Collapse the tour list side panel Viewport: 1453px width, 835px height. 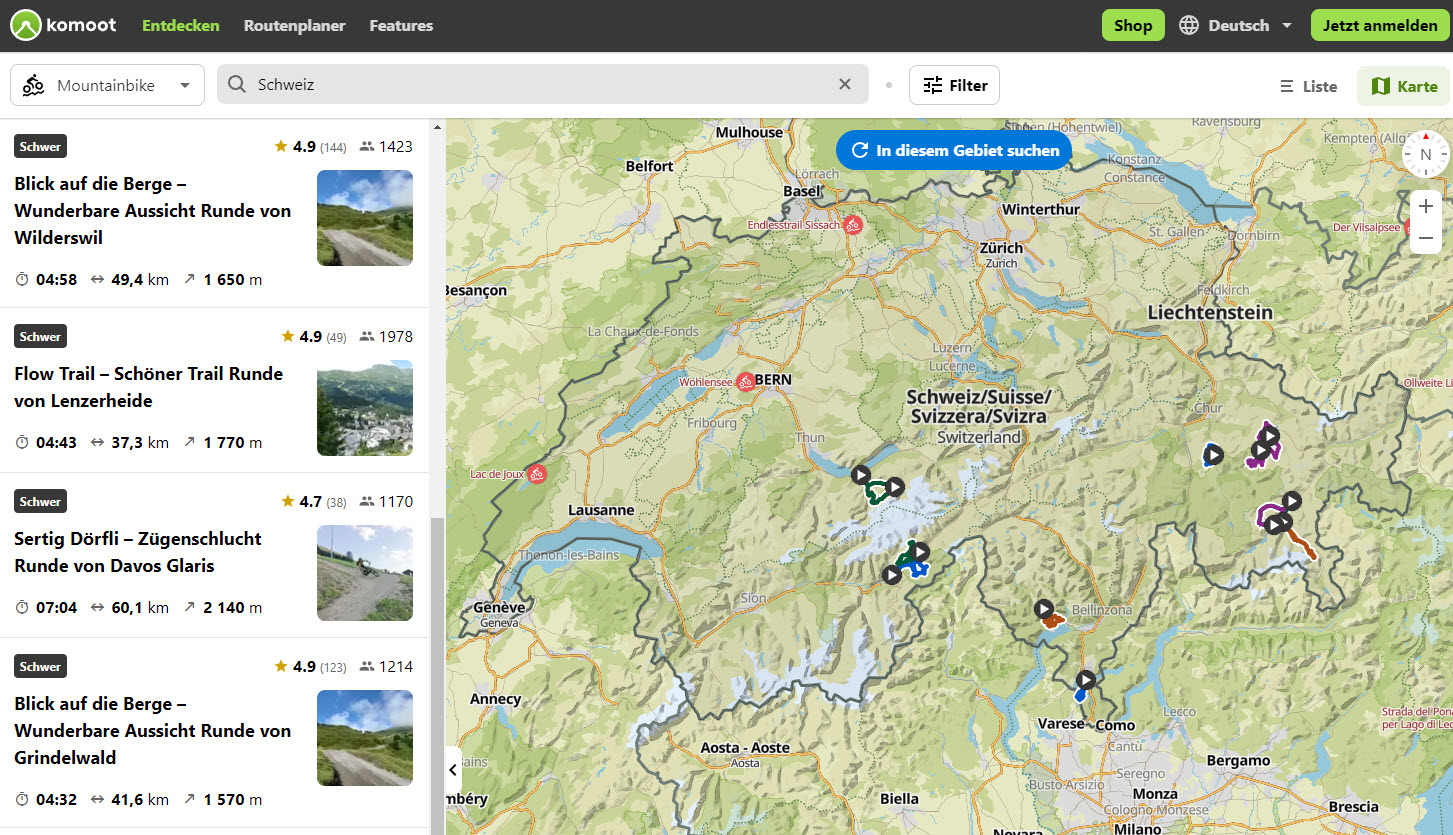click(x=453, y=770)
